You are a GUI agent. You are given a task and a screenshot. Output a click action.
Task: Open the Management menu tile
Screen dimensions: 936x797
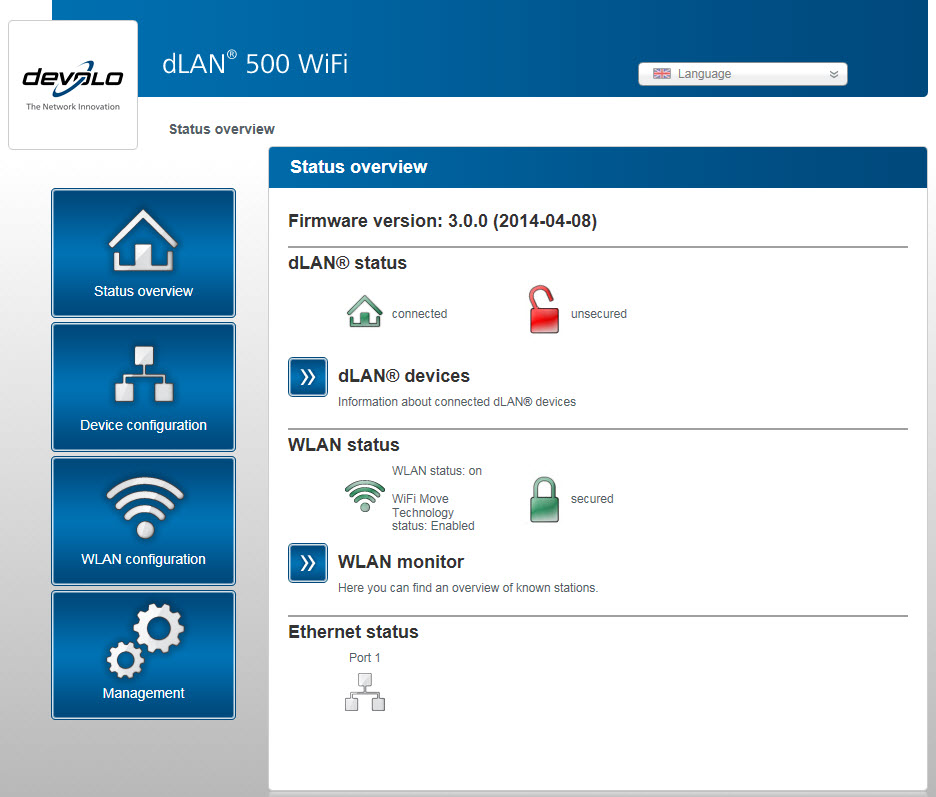[x=143, y=655]
